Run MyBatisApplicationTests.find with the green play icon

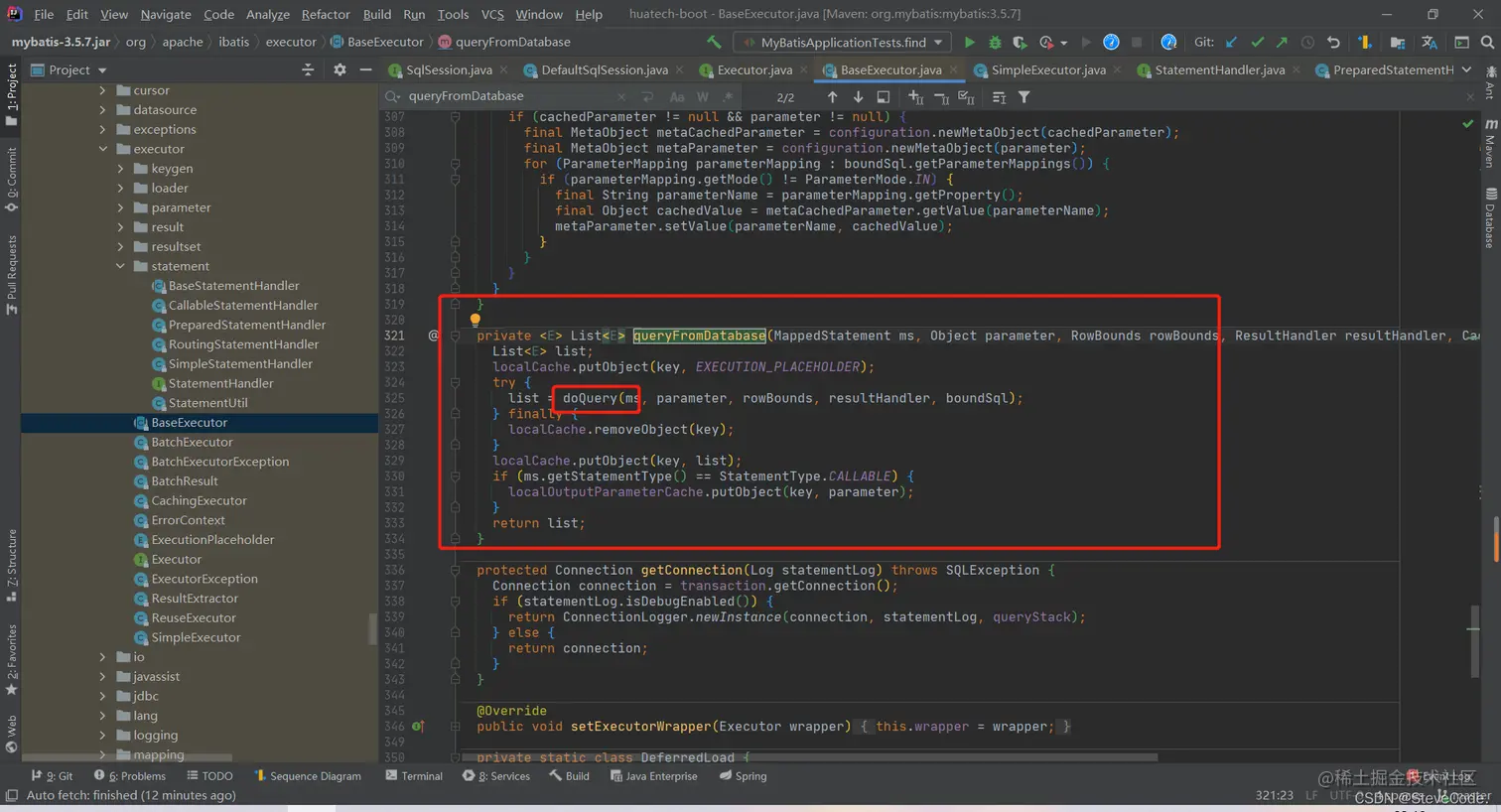(x=969, y=42)
